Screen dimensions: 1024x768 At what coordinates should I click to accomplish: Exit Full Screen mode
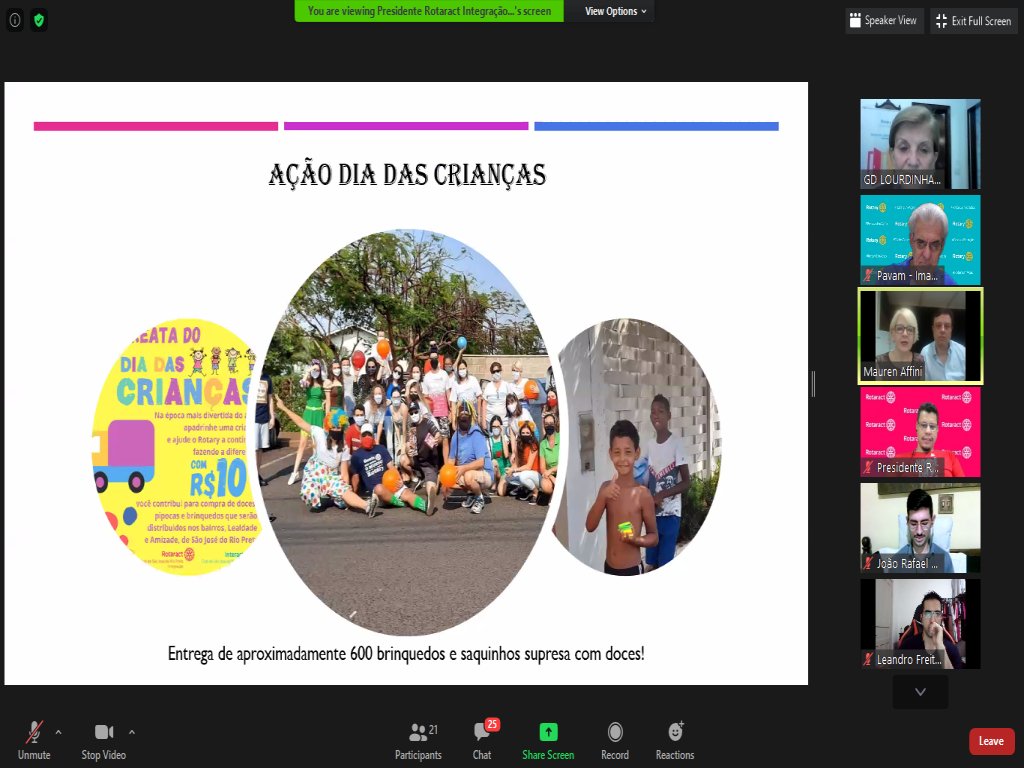click(x=973, y=21)
